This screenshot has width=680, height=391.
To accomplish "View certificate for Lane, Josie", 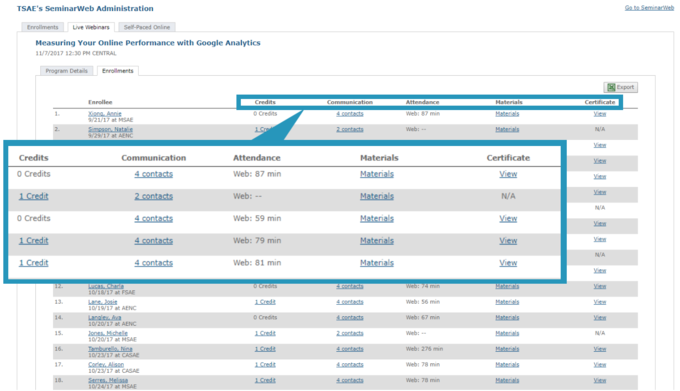I will click(600, 302).
